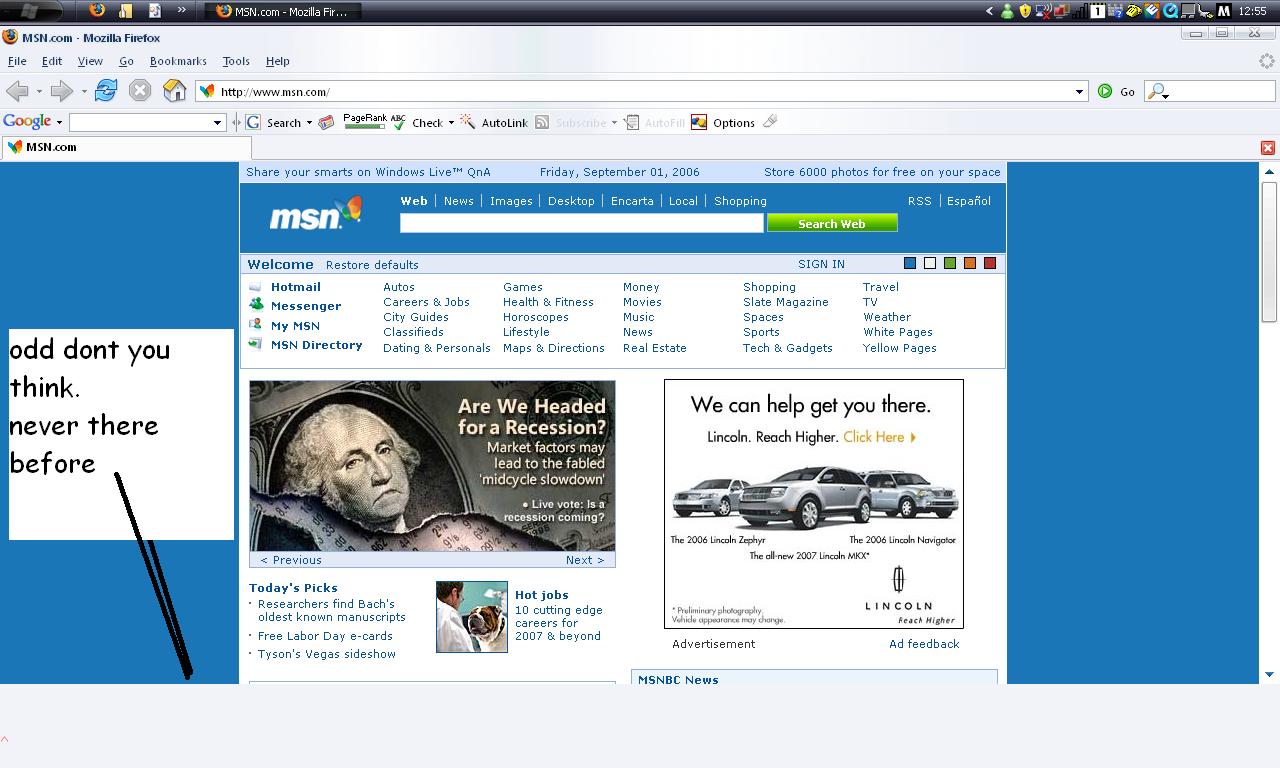Click the green Go button icon
This screenshot has height=768, width=1280.
point(1105,91)
